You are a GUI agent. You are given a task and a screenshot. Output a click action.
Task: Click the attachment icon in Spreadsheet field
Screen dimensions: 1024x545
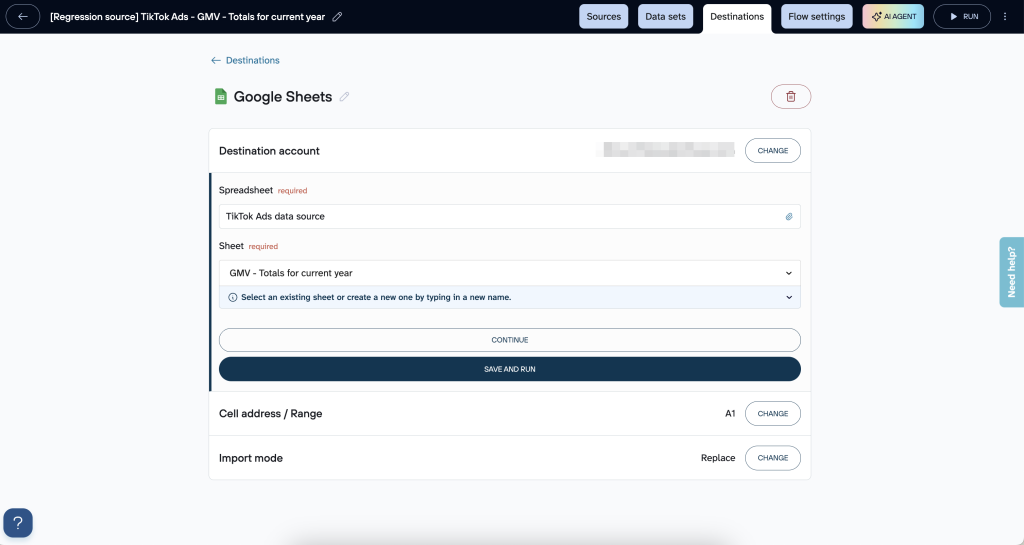(788, 216)
